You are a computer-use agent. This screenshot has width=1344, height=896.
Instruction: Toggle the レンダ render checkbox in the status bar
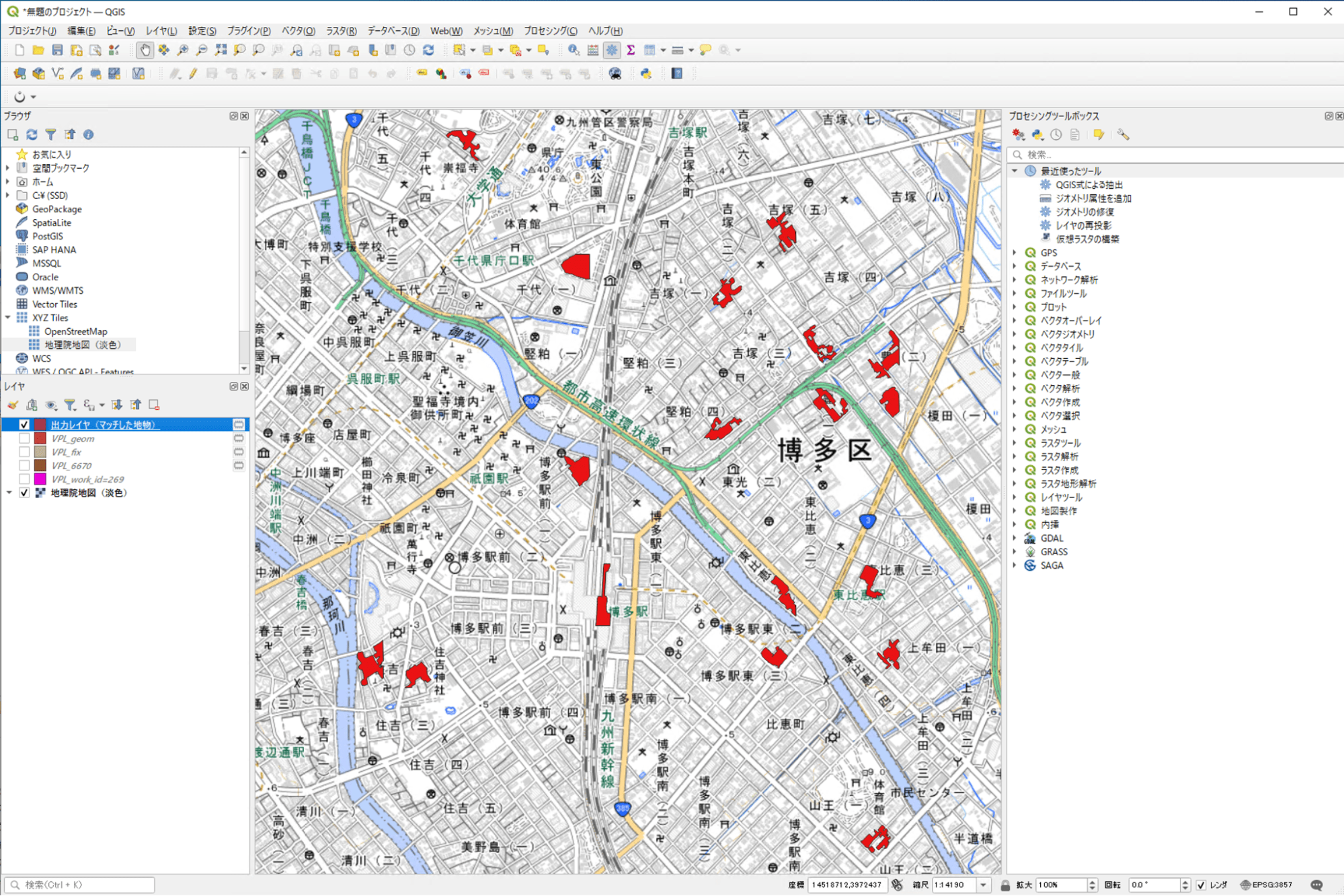[x=1201, y=885]
